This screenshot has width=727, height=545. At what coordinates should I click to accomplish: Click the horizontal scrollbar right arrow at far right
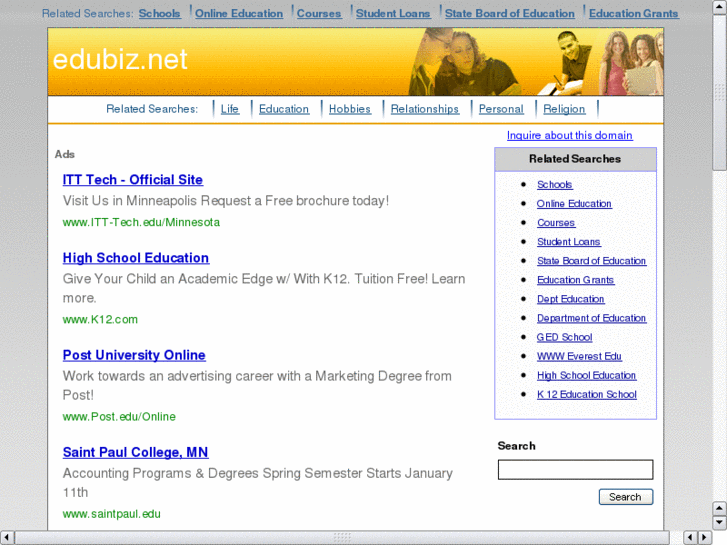point(705,538)
